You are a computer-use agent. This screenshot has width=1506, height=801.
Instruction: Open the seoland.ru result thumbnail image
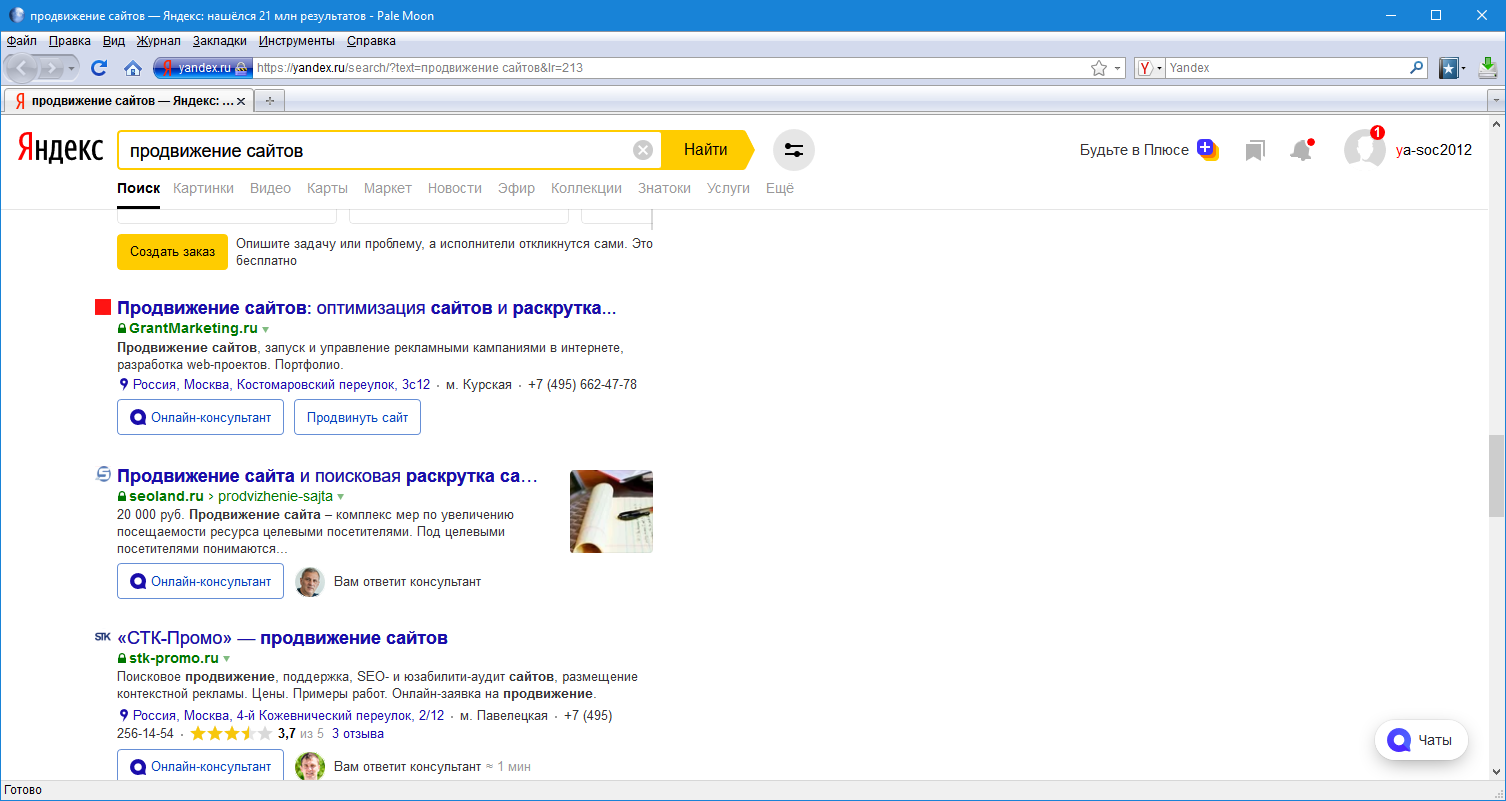pos(611,511)
